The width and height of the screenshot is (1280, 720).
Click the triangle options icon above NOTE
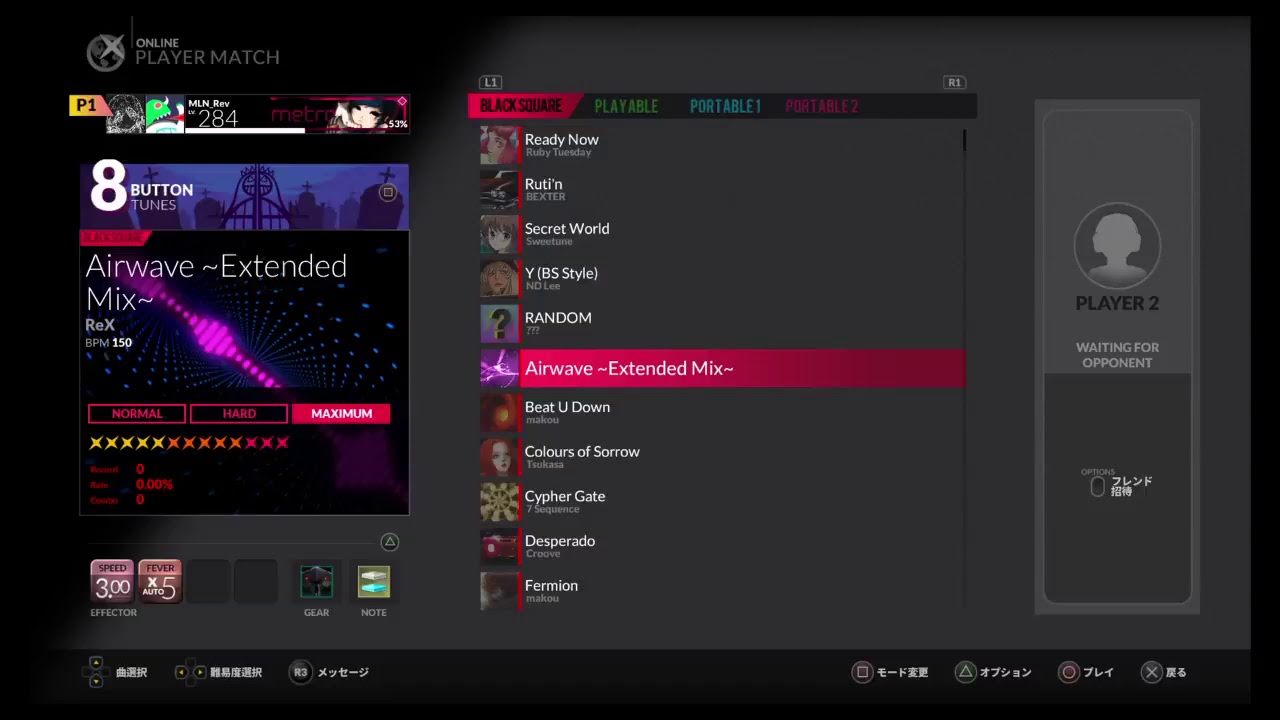click(x=390, y=542)
